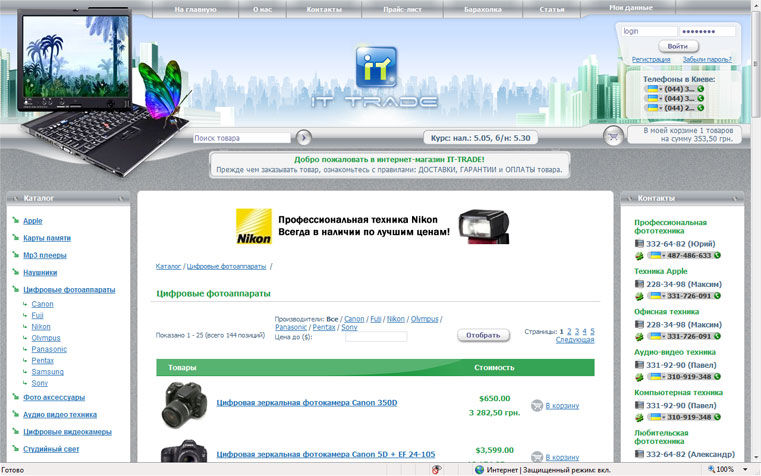Click the Отобрать filter button
The image size is (761, 476).
coord(483,335)
